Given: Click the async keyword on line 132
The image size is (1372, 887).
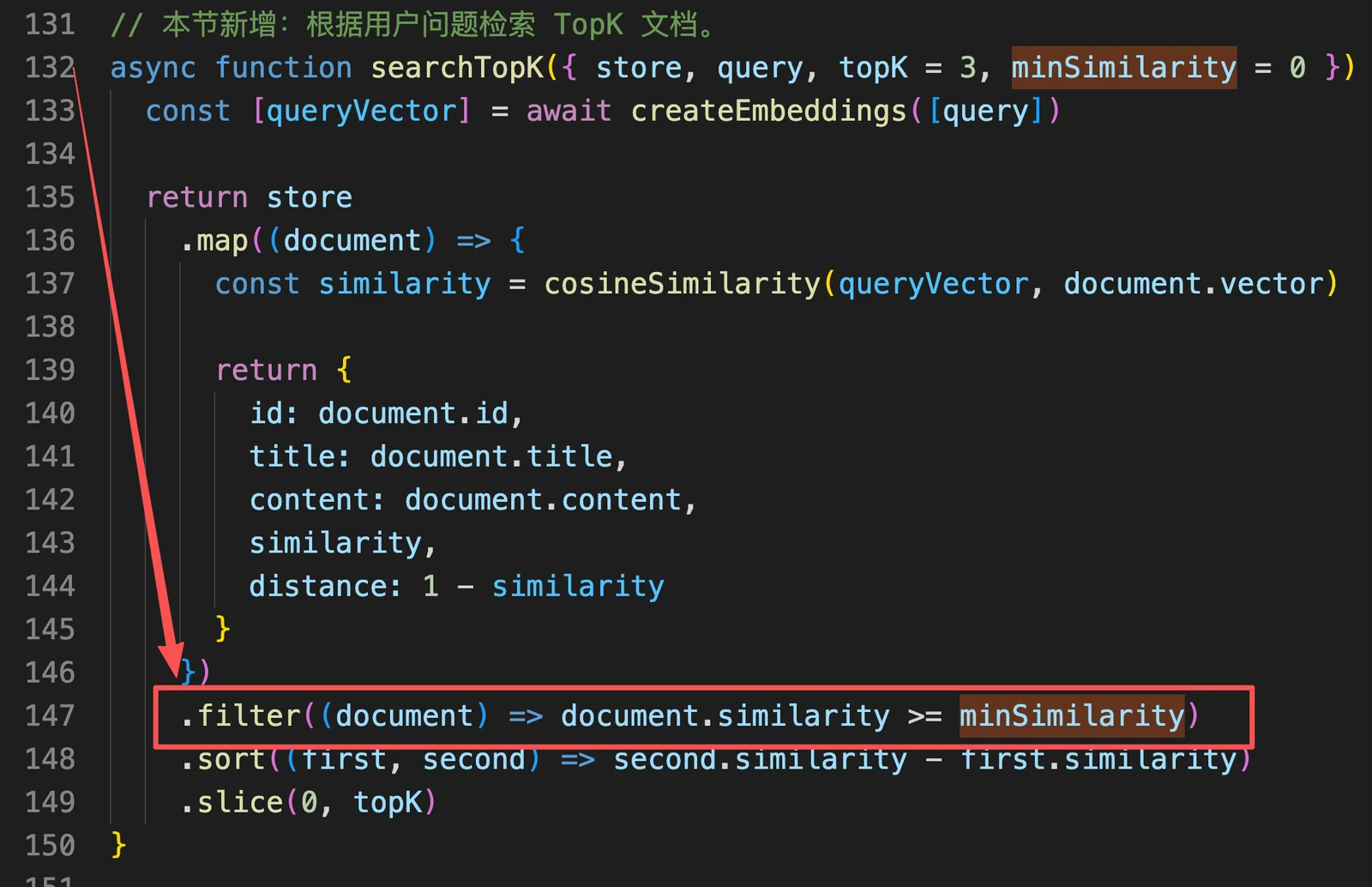Looking at the screenshot, I should coord(153,68).
